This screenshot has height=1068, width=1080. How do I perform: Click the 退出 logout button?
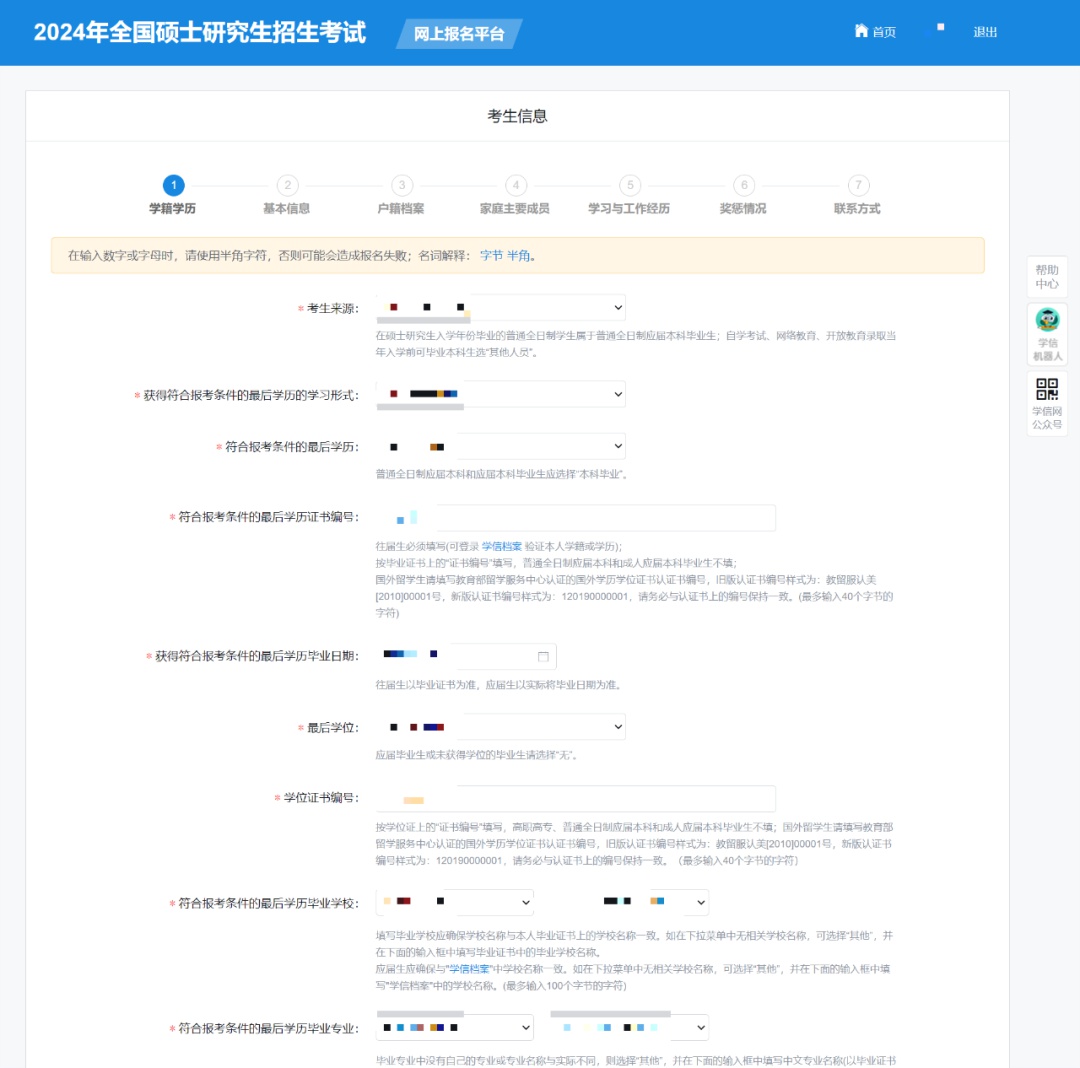click(x=985, y=31)
